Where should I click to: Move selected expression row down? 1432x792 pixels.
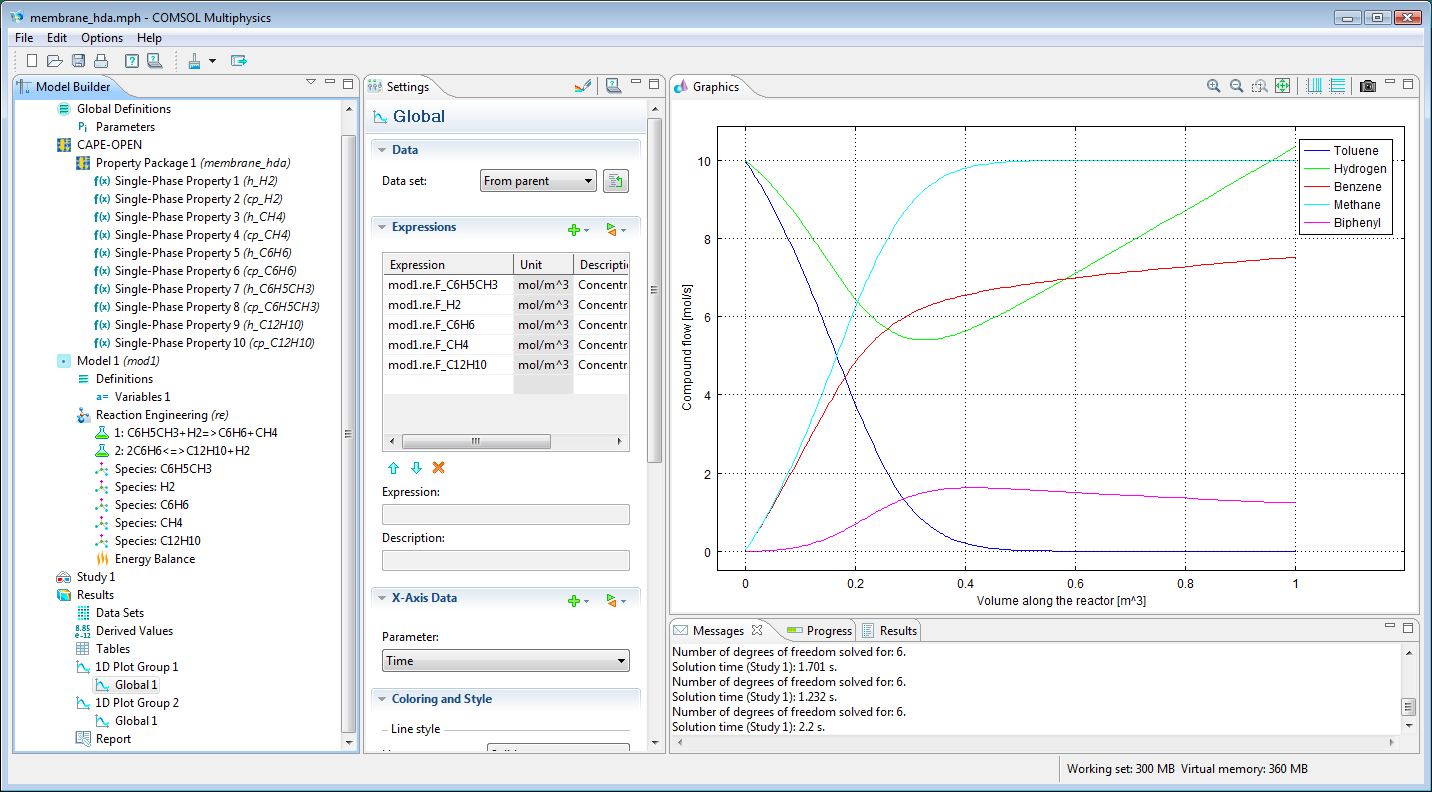tap(416, 468)
